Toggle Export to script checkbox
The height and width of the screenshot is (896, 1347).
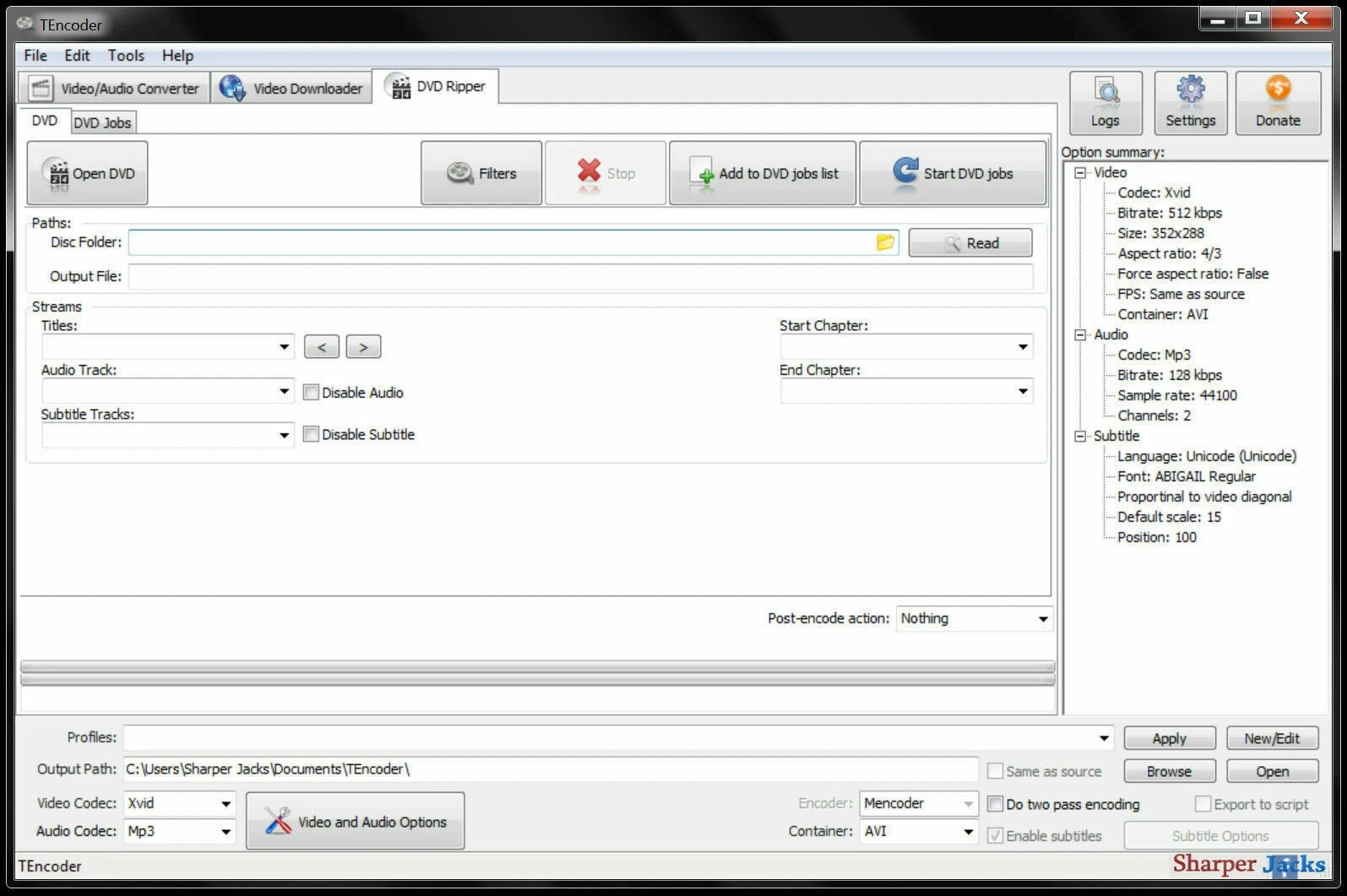point(1203,804)
